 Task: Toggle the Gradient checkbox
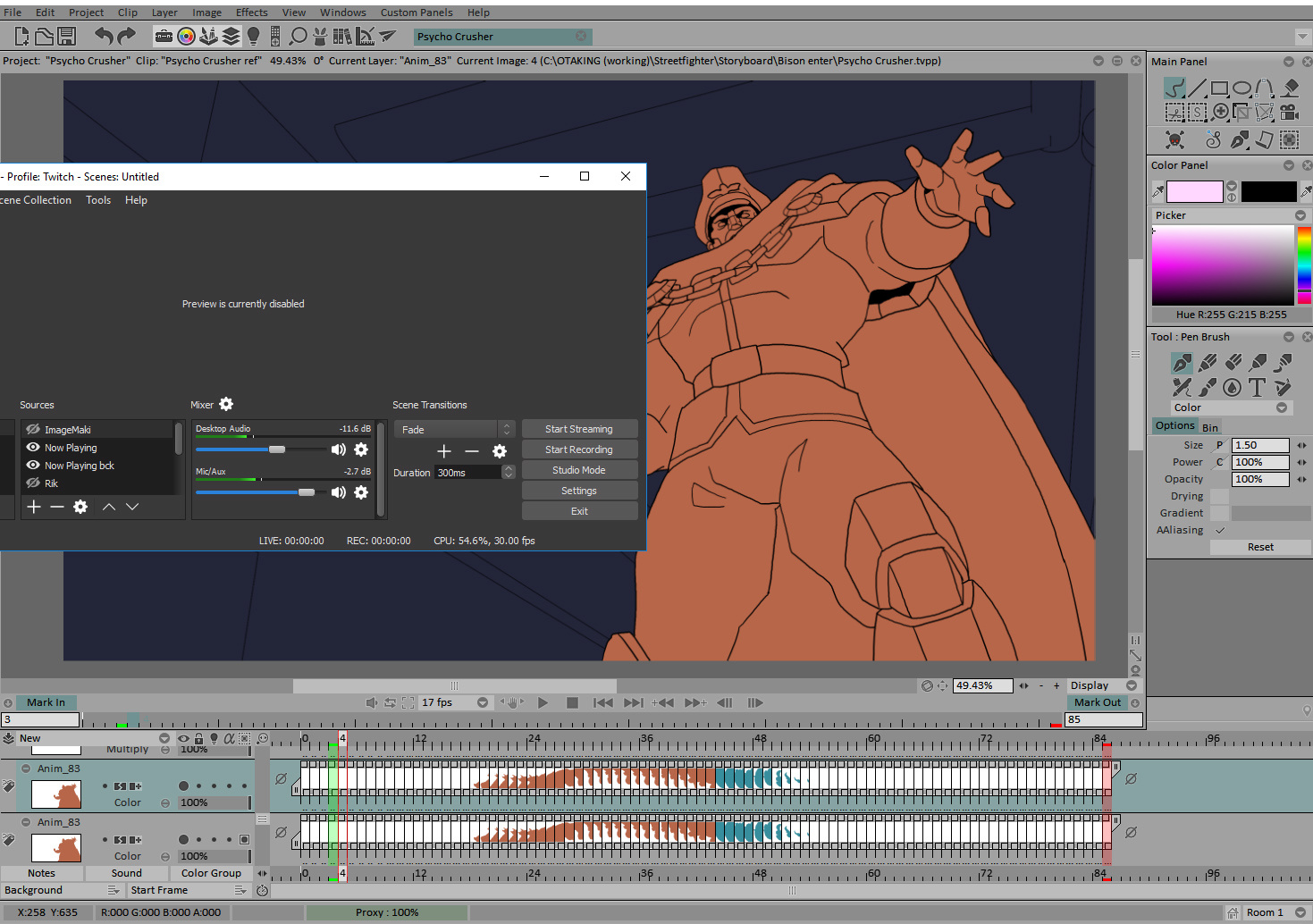pyautogui.click(x=1220, y=513)
